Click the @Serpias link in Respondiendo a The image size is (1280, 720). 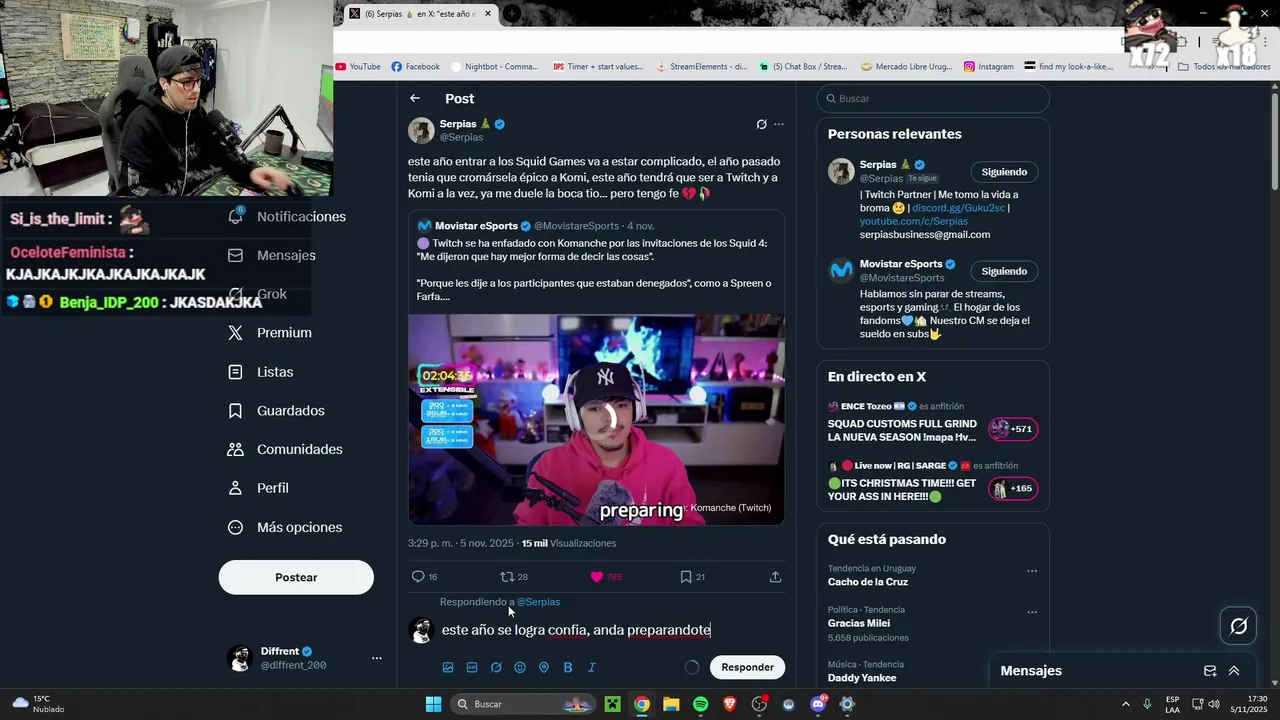point(538,602)
